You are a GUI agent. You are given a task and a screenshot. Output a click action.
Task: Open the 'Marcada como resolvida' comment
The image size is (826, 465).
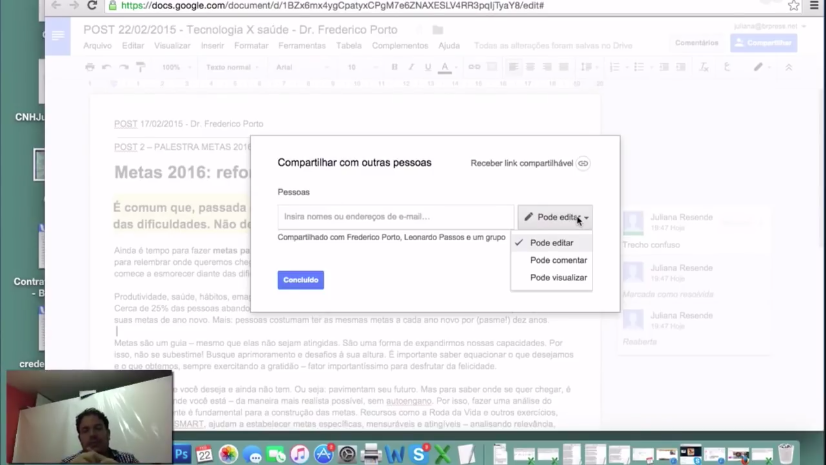[694, 281]
